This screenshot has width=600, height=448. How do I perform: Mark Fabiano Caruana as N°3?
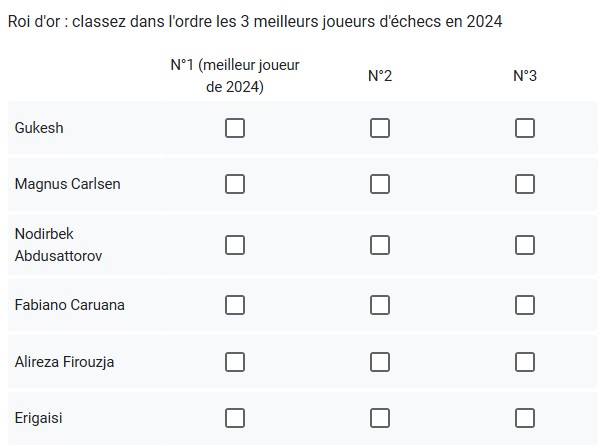pyautogui.click(x=525, y=305)
